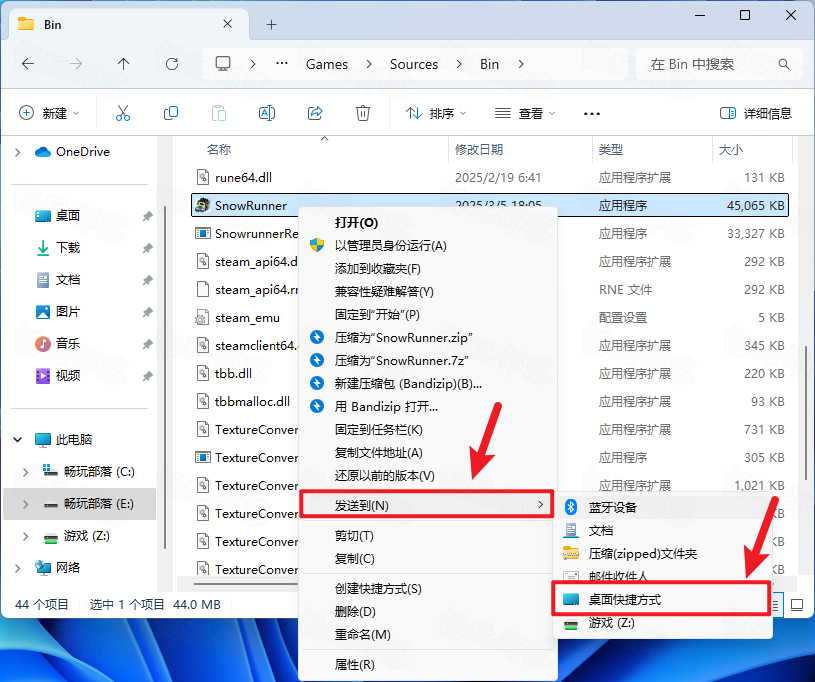815x682 pixels.
Task: Click the 视频 folder icon in sidebar
Action: click(43, 375)
